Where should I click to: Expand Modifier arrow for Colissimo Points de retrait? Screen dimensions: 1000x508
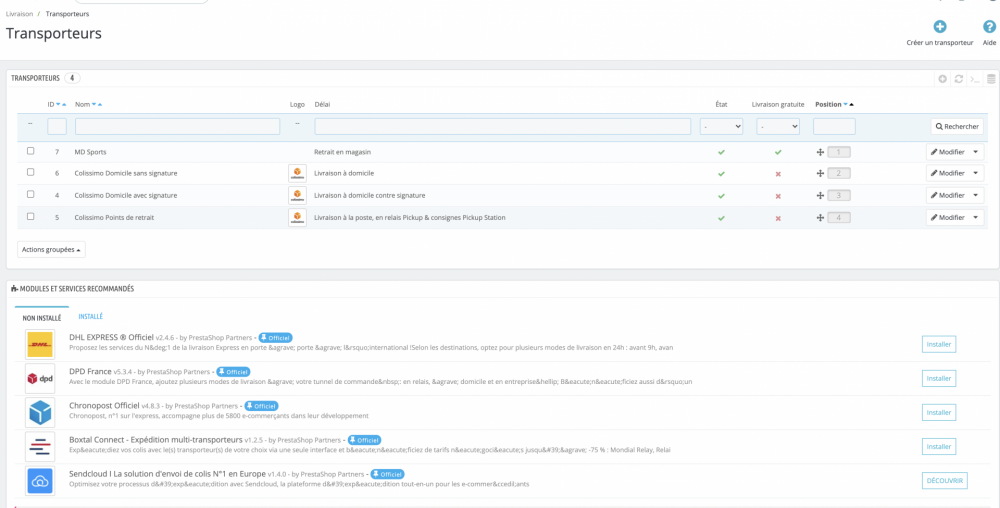coord(976,218)
